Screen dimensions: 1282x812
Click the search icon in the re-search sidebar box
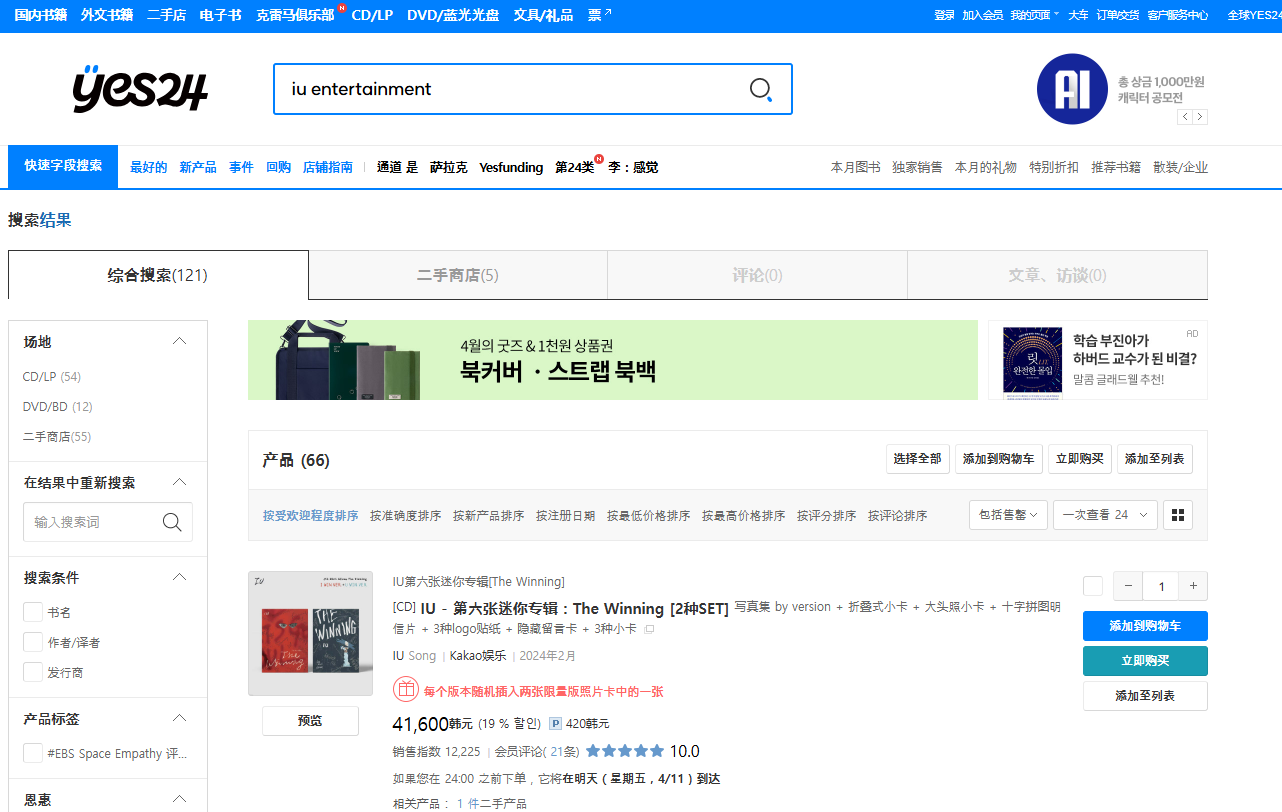pyautogui.click(x=172, y=522)
